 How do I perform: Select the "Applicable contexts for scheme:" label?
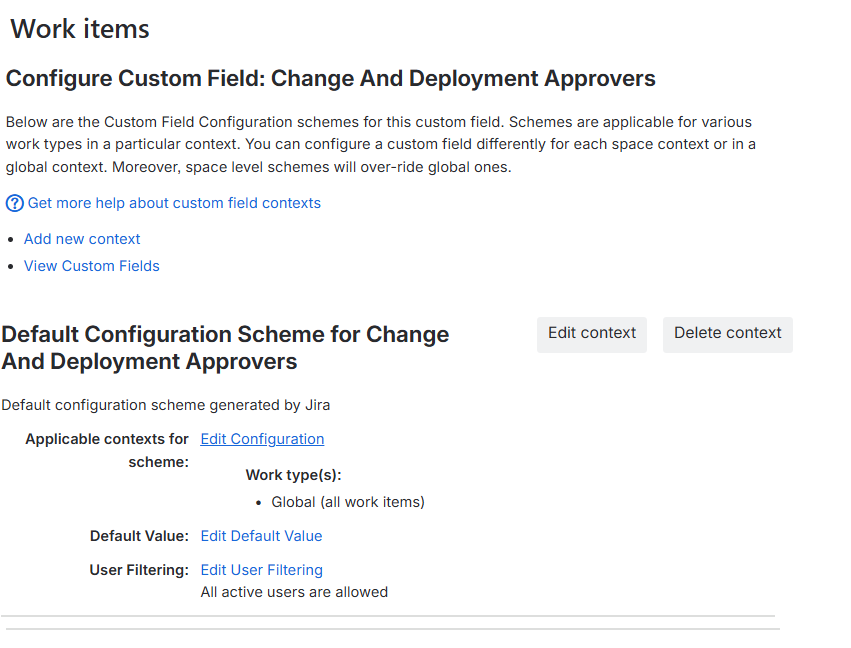coord(107,450)
